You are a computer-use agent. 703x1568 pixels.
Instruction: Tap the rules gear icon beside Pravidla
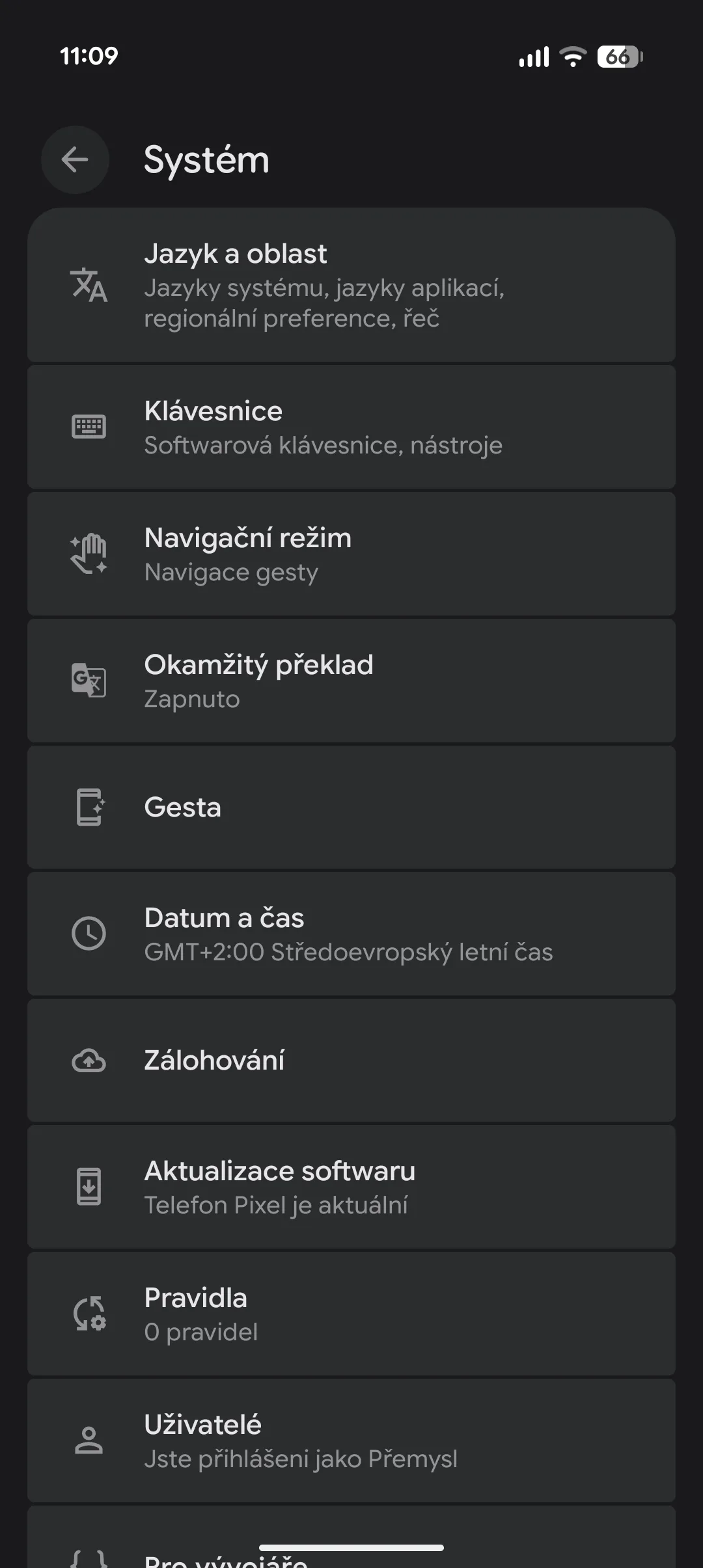click(x=89, y=1314)
